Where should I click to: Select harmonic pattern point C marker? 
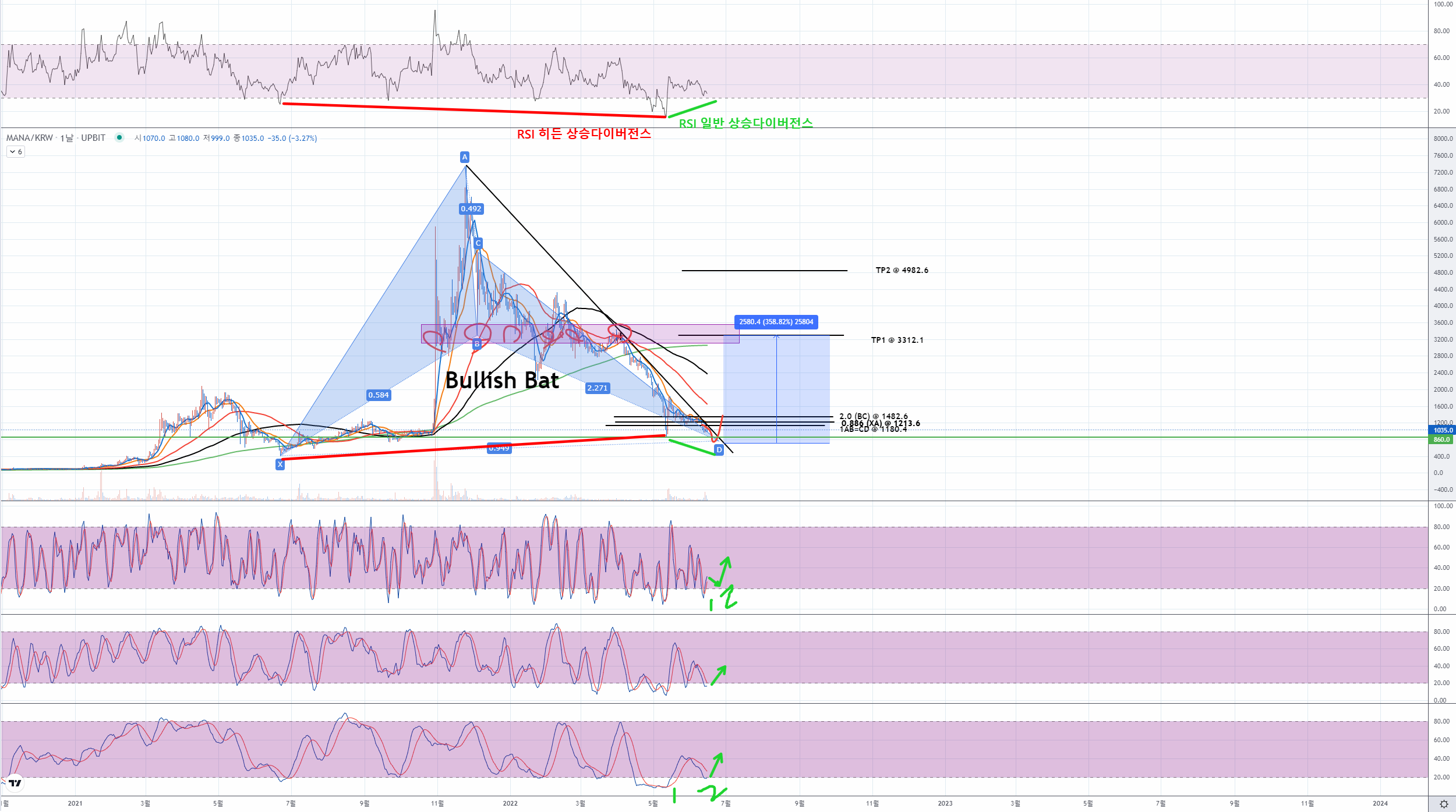[478, 243]
